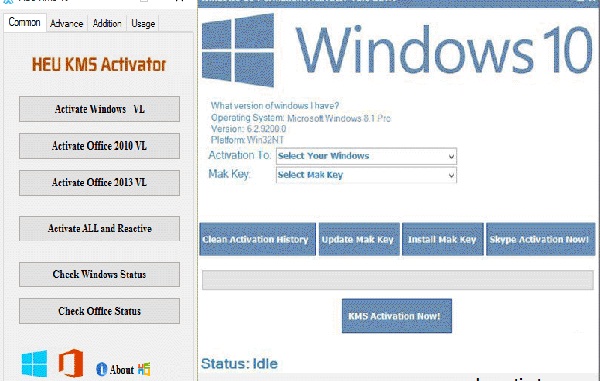Image resolution: width=600 pixels, height=381 pixels.
Task: Expand the Select Your Windows dropdown
Action: [x=366, y=156]
